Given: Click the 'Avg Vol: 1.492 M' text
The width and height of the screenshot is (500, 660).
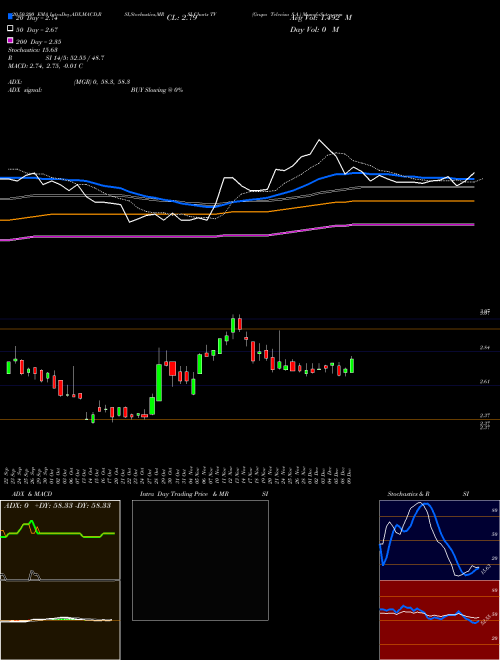Looking at the screenshot, I should [x=321, y=18].
